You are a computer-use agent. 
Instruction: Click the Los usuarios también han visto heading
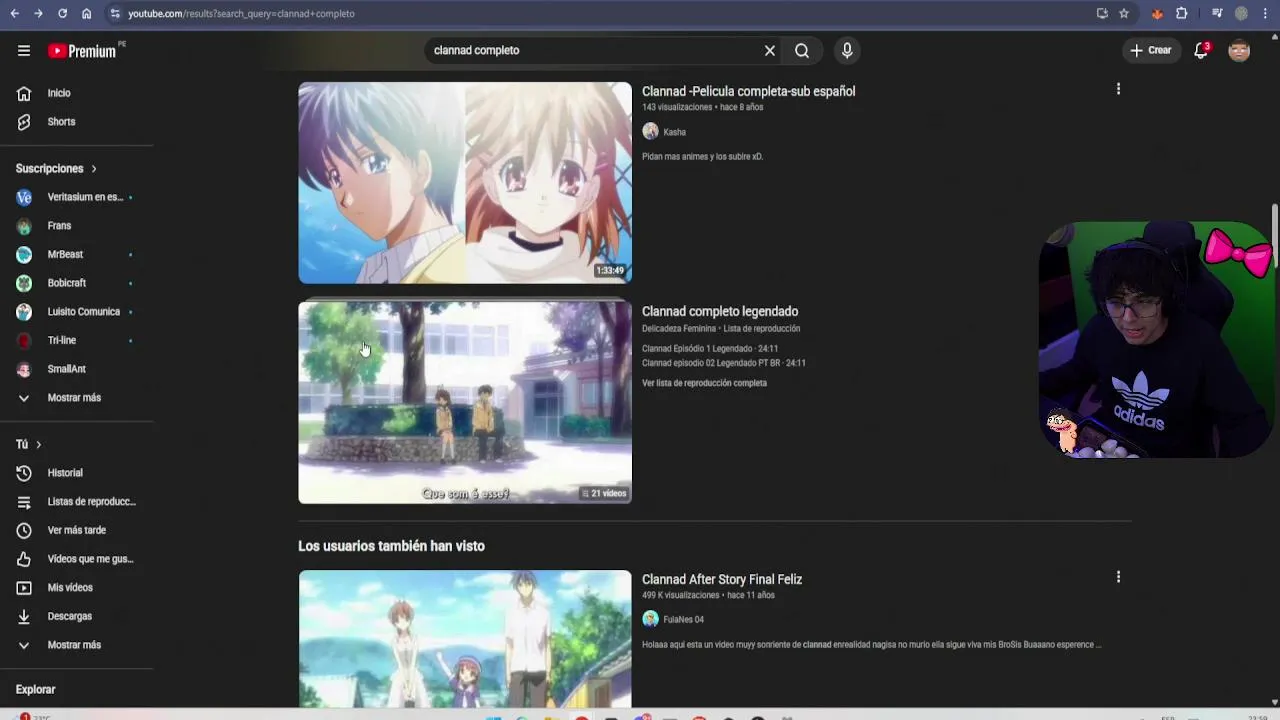pos(391,546)
